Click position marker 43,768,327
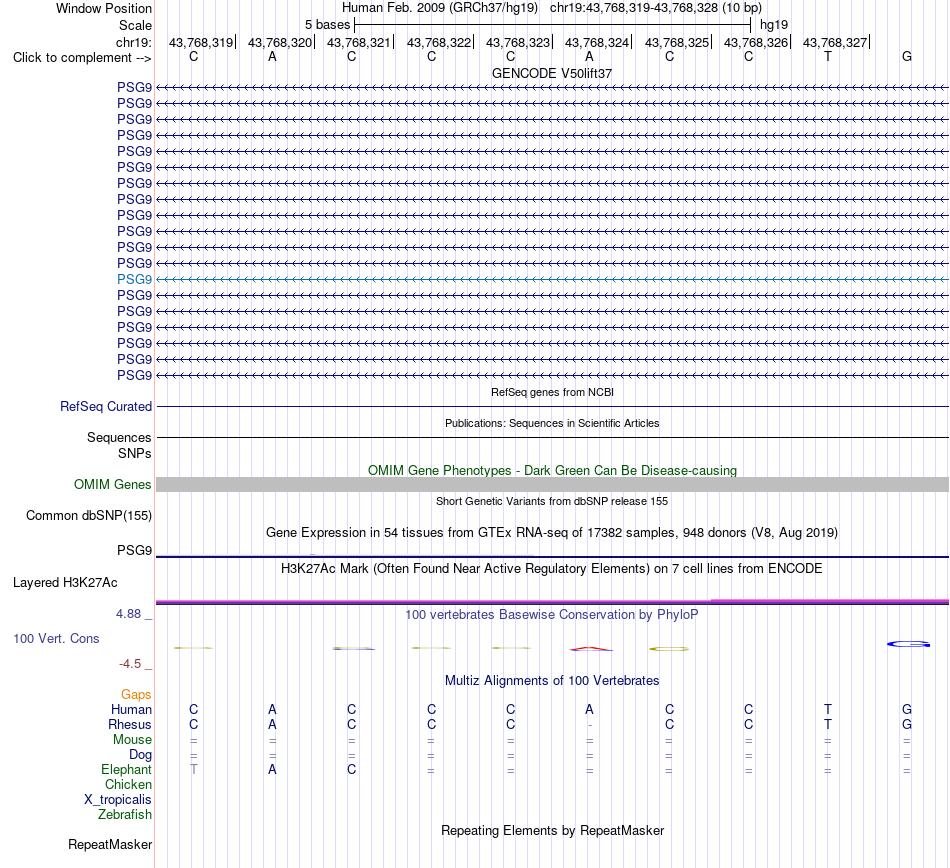Viewport: 950px width, 868px height. (x=835, y=42)
